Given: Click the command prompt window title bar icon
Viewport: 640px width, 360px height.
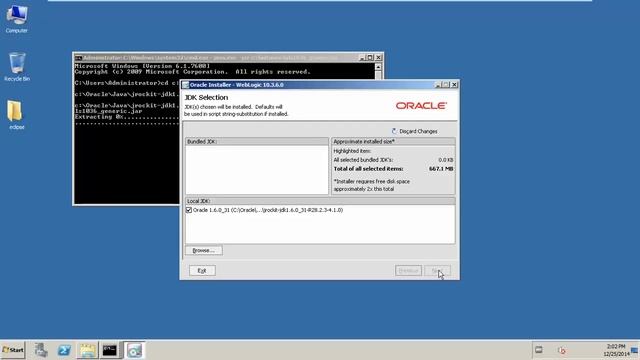Looking at the screenshot, I should [x=78, y=58].
